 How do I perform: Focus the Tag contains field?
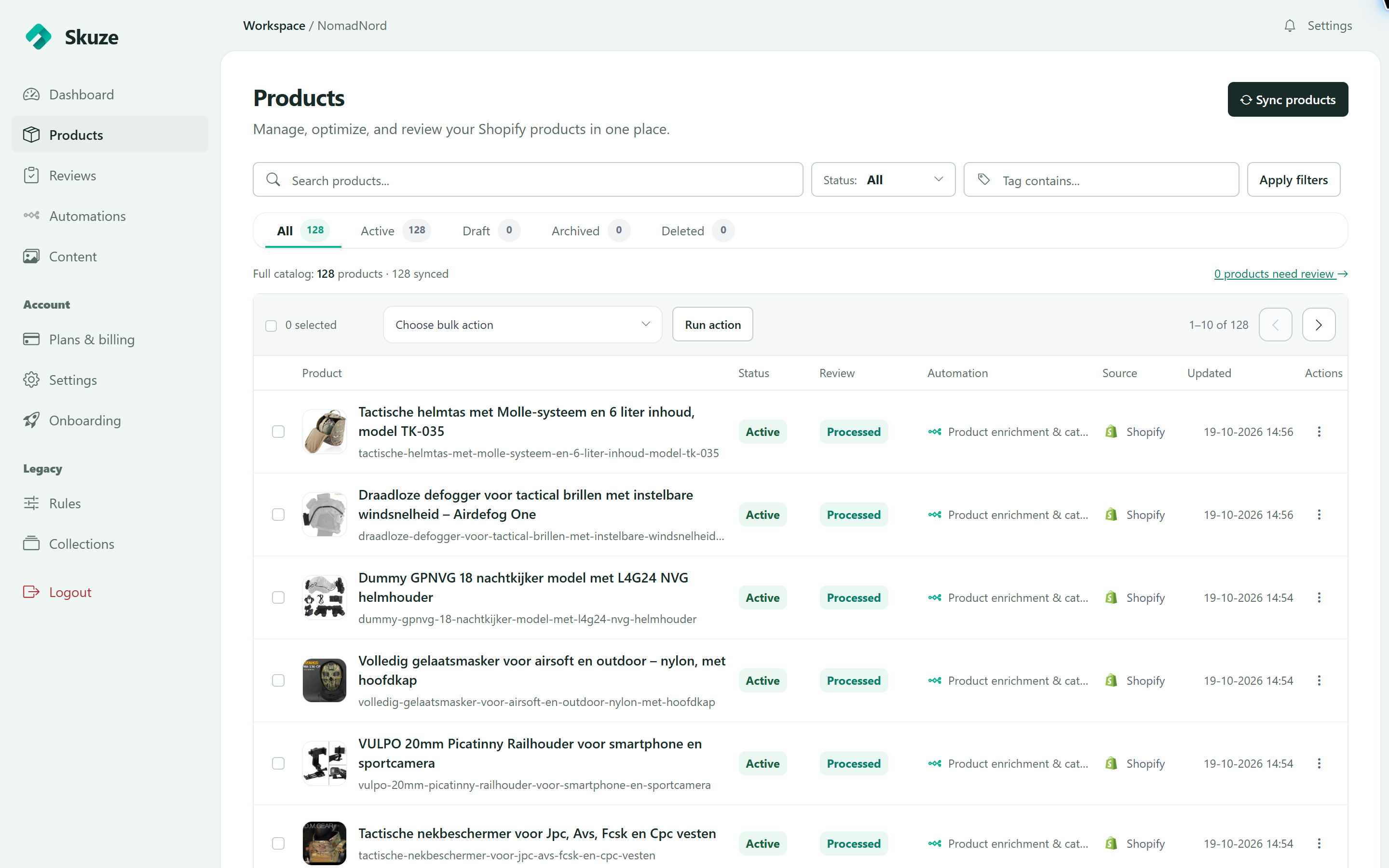pos(1101,180)
